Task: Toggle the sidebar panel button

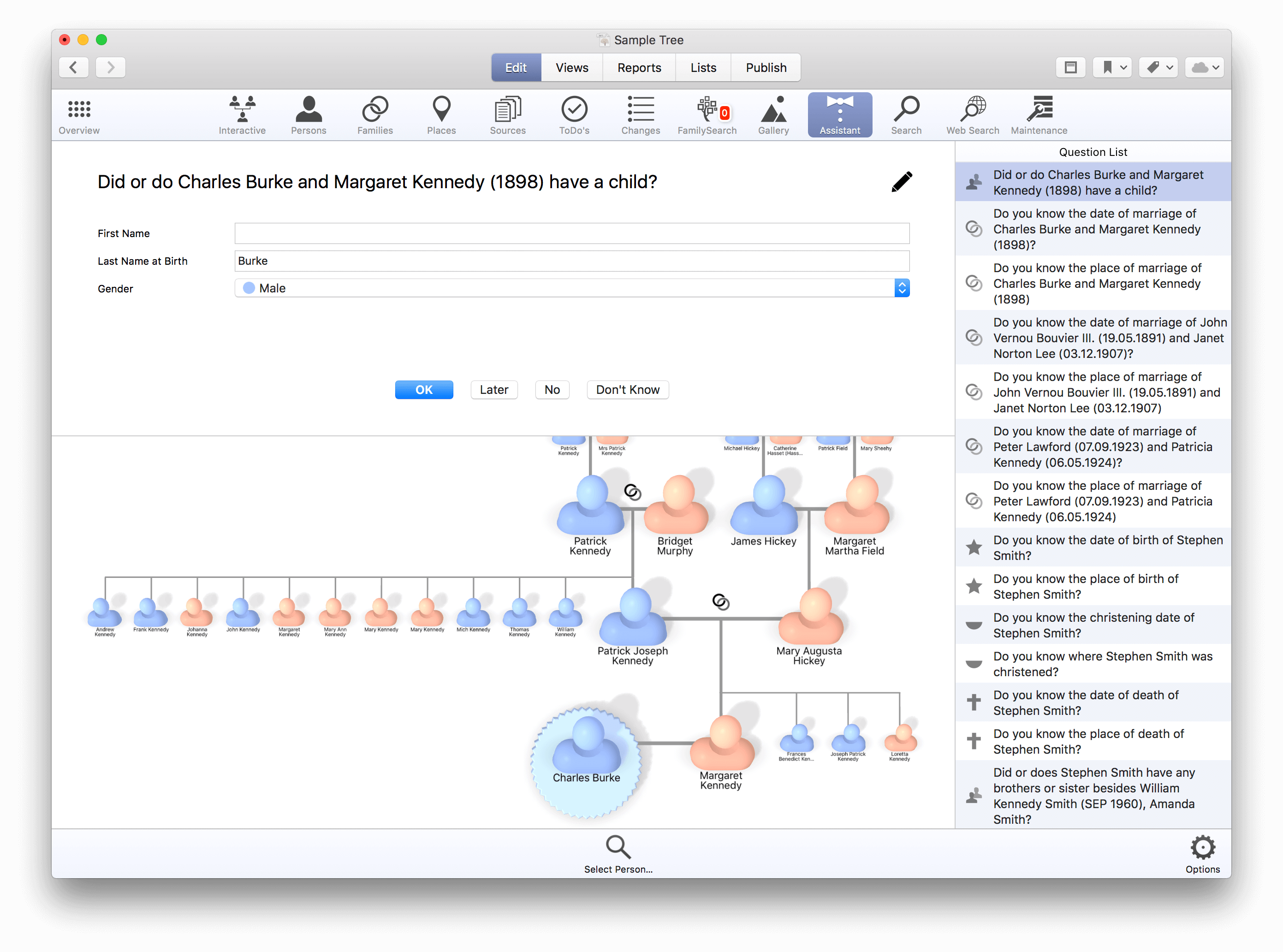Action: click(x=1070, y=67)
